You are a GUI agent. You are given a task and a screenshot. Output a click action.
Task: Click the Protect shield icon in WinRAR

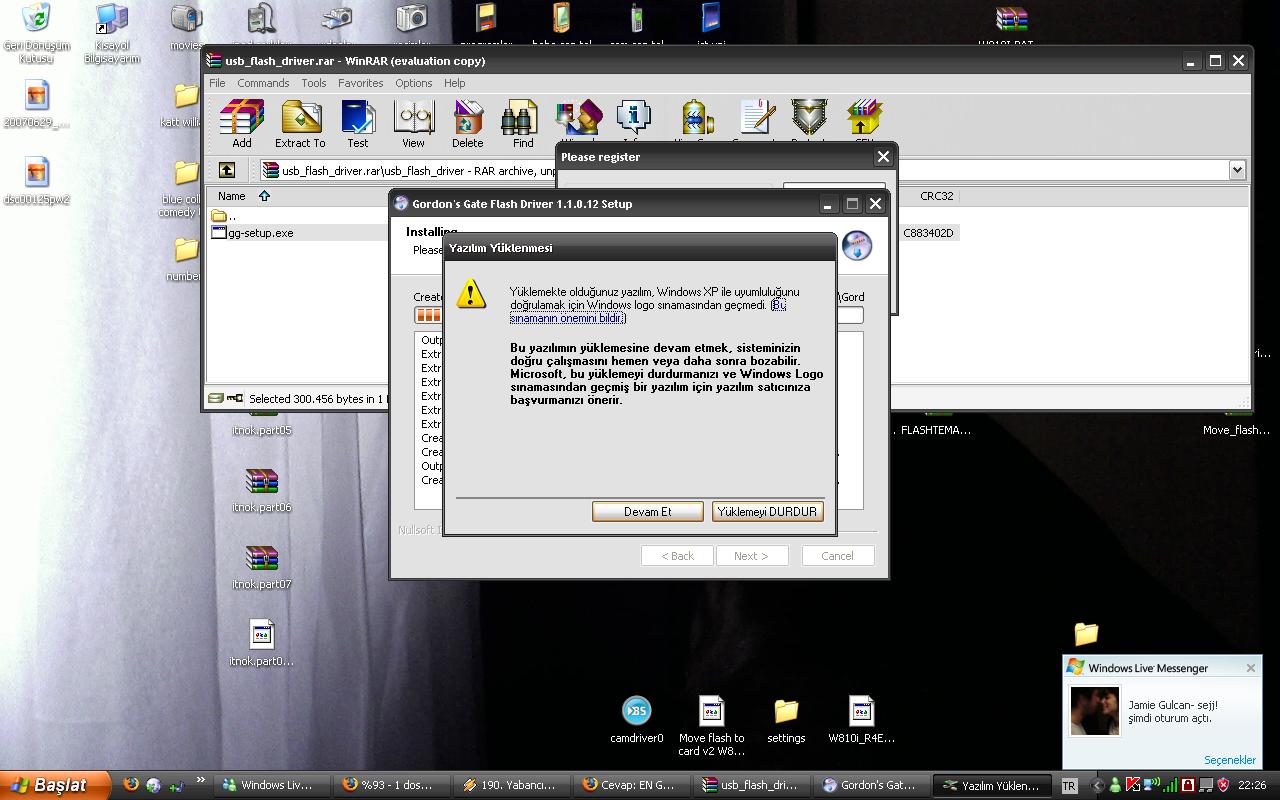pyautogui.click(x=809, y=118)
